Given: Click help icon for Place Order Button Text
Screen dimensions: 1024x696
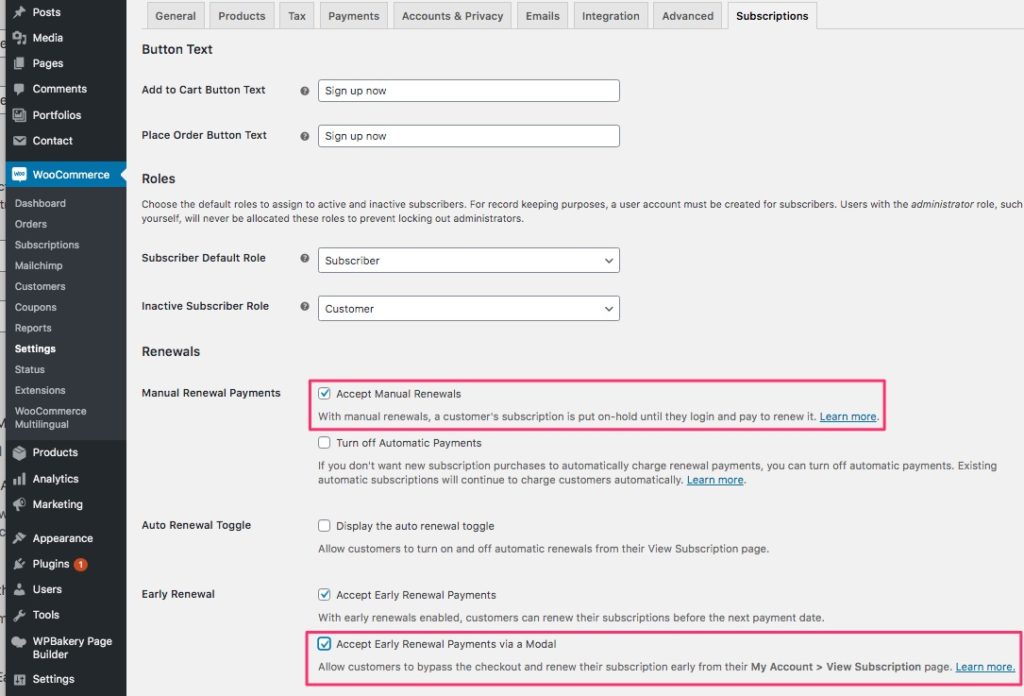Looking at the screenshot, I should click(x=304, y=136).
